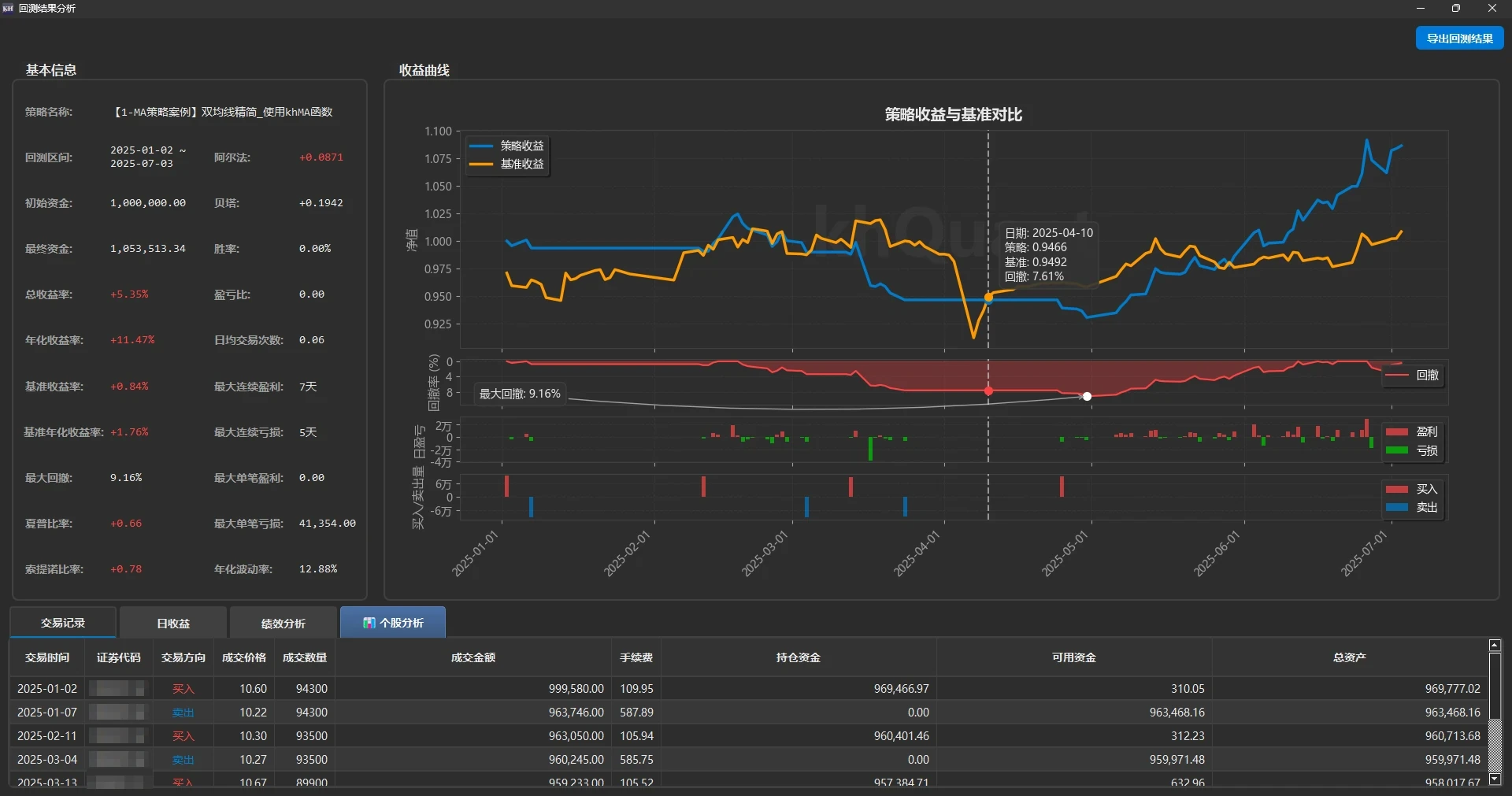Click the 最终资金 value 1,053,513.34
1512x796 pixels.
tap(148, 249)
